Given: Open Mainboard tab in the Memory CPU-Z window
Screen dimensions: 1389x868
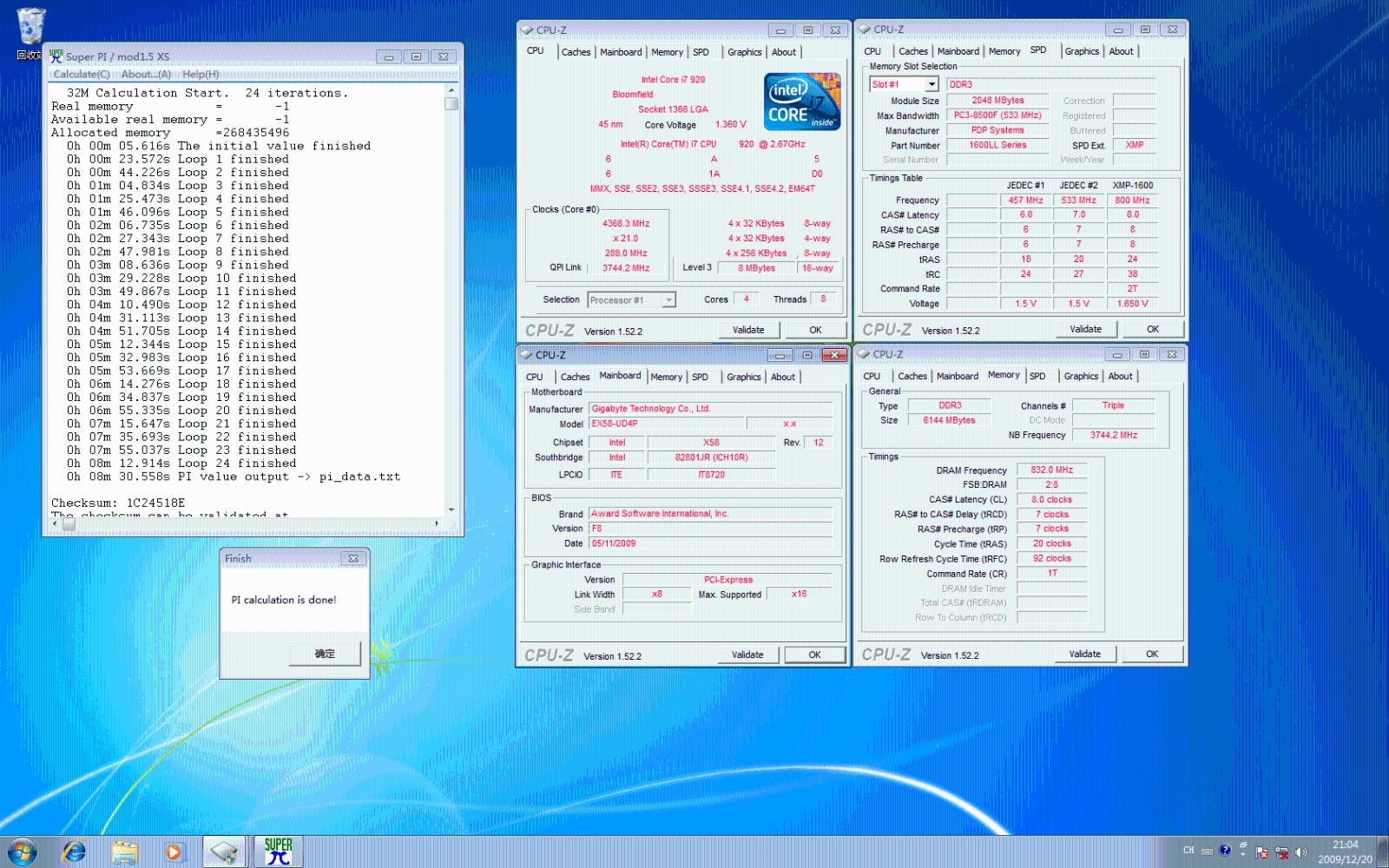Looking at the screenshot, I should pos(958,376).
